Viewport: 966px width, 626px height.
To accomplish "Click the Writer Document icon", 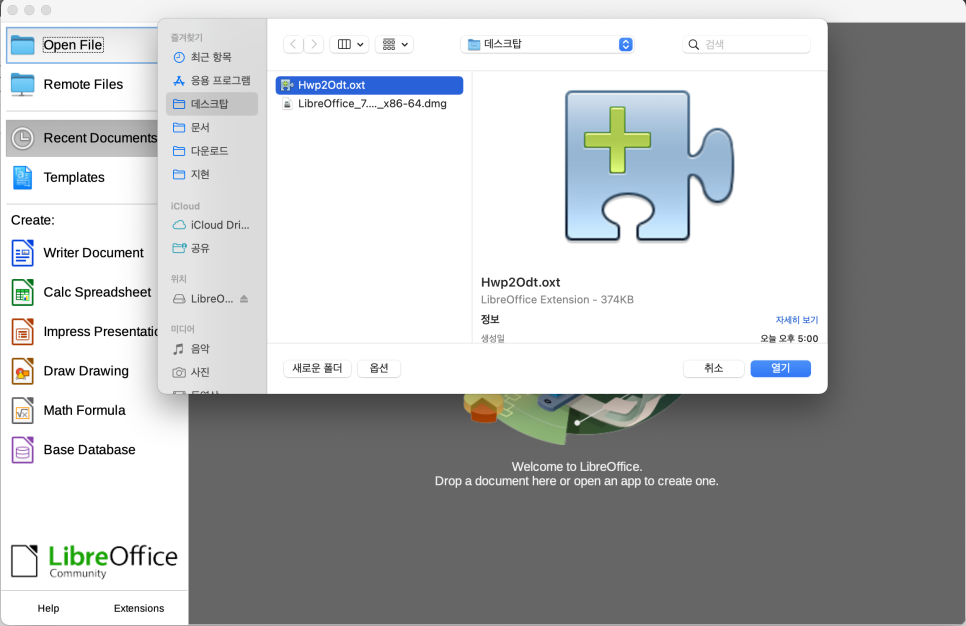I will pos(23,253).
